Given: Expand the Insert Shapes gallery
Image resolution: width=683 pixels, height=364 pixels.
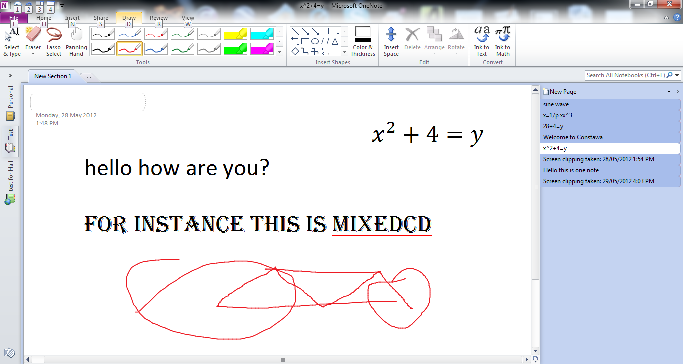Looking at the screenshot, I should pyautogui.click(x=344, y=51).
